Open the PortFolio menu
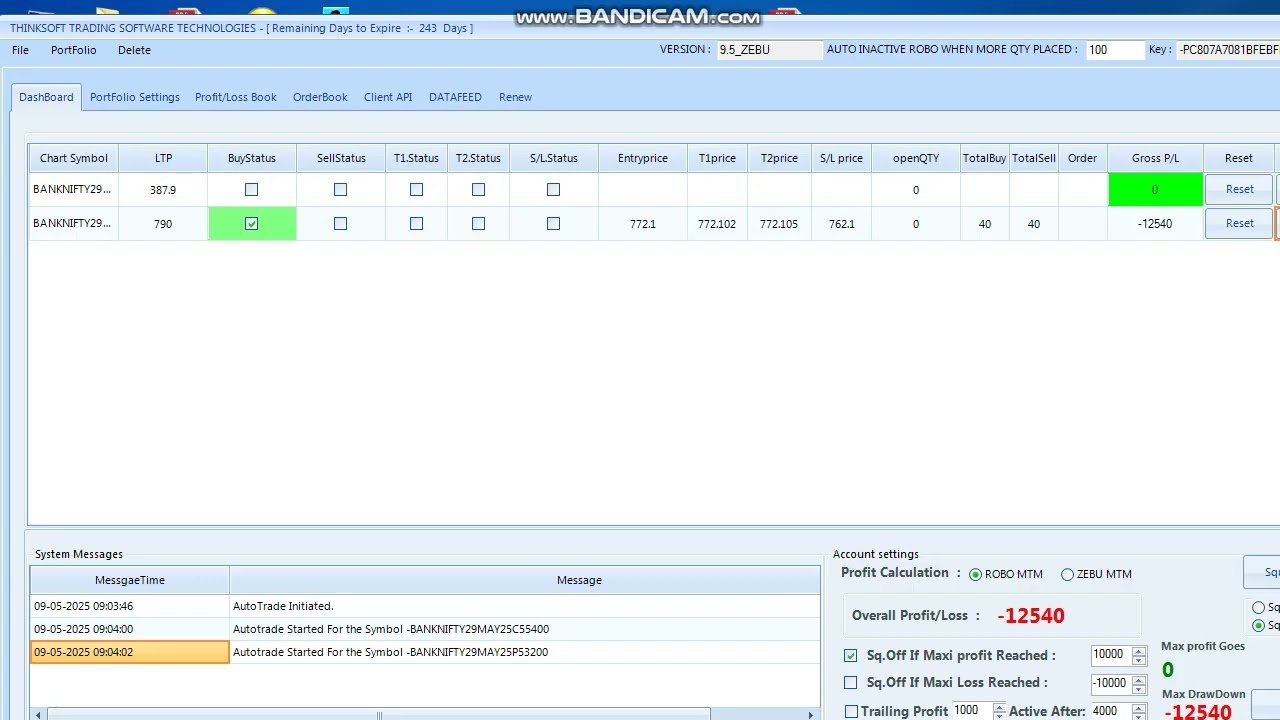 pyautogui.click(x=73, y=50)
